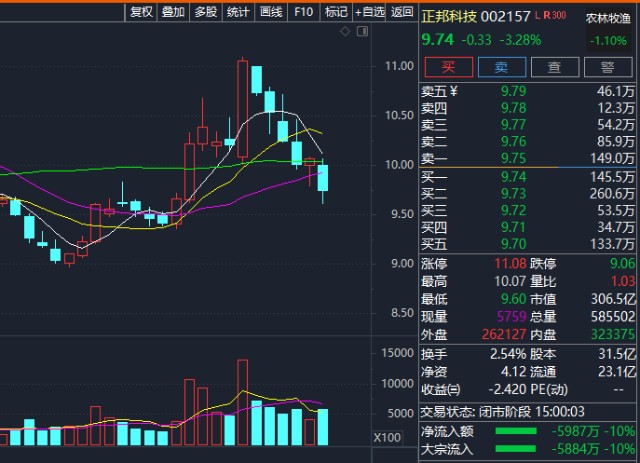Click the blue 卖 sell button

tap(502, 67)
